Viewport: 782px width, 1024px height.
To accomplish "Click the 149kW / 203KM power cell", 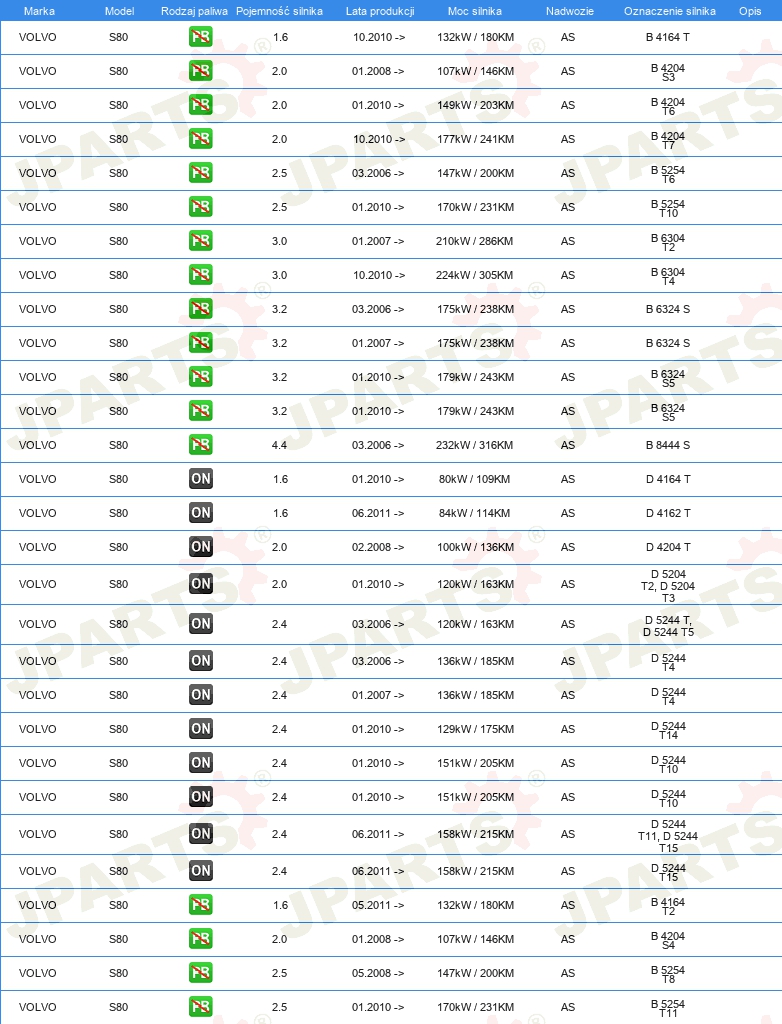I will click(476, 105).
